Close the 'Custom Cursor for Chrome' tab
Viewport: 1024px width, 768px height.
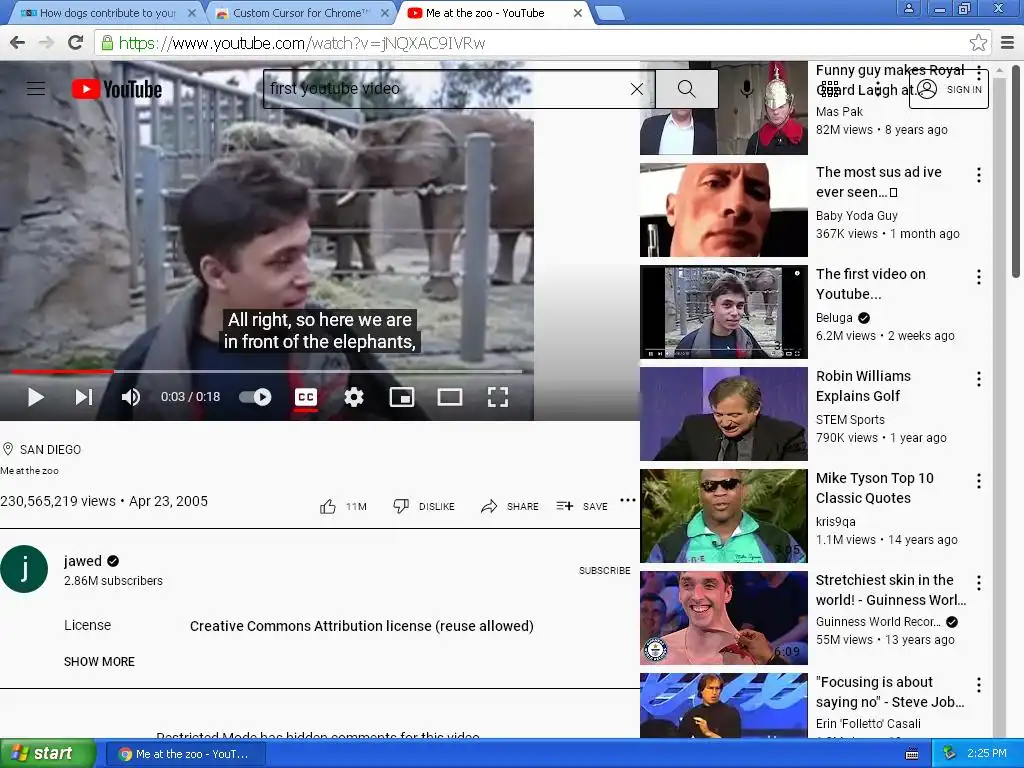pyautogui.click(x=385, y=13)
